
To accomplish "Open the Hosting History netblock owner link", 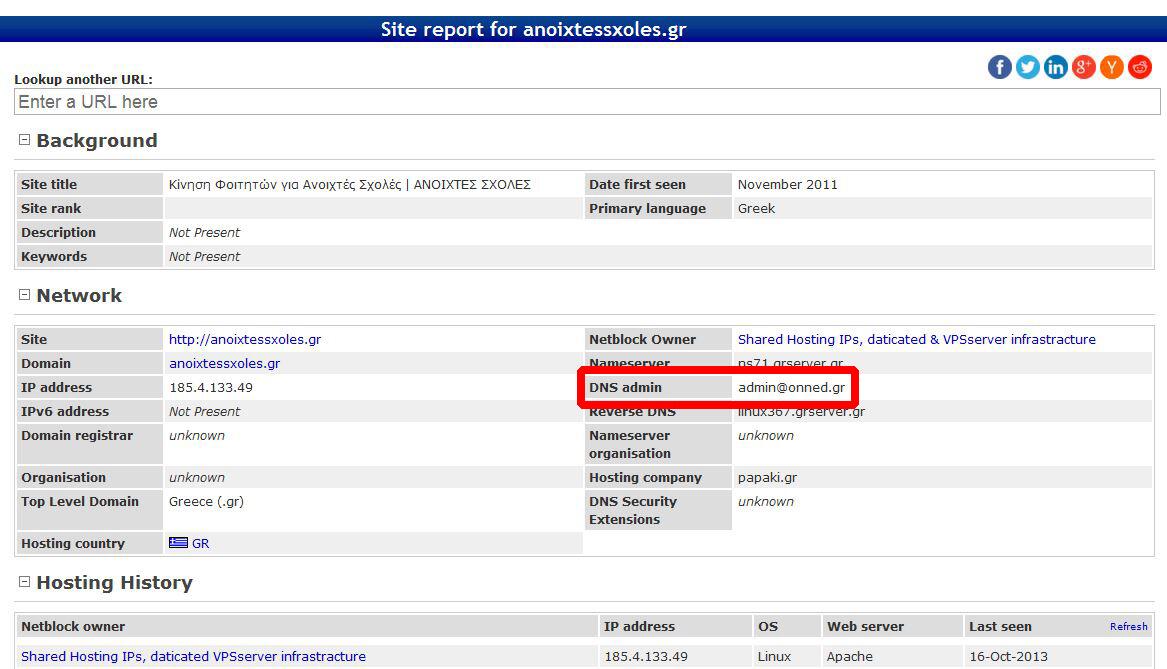I will coord(194,656).
